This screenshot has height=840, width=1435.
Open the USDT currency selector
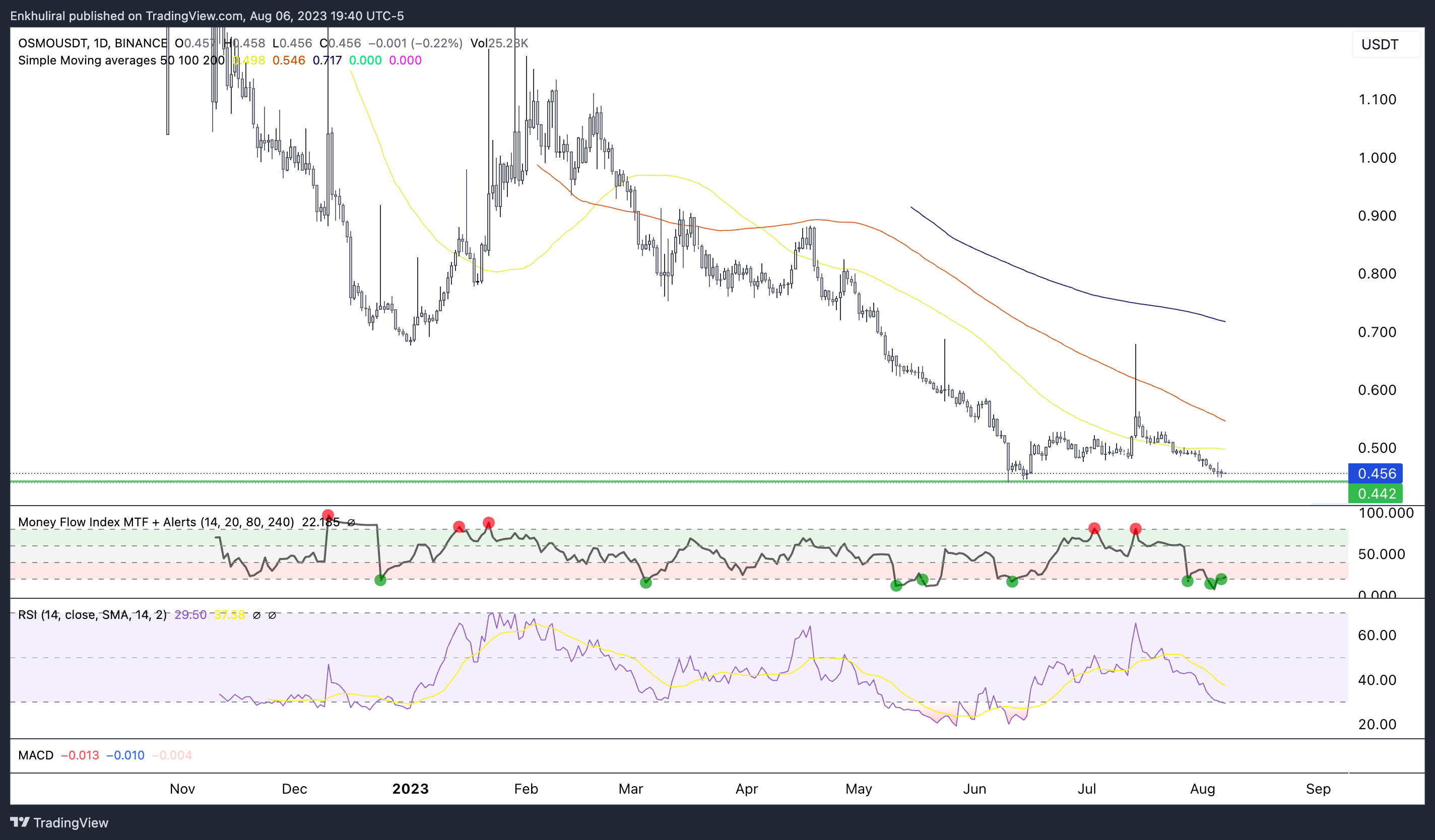pyautogui.click(x=1379, y=44)
